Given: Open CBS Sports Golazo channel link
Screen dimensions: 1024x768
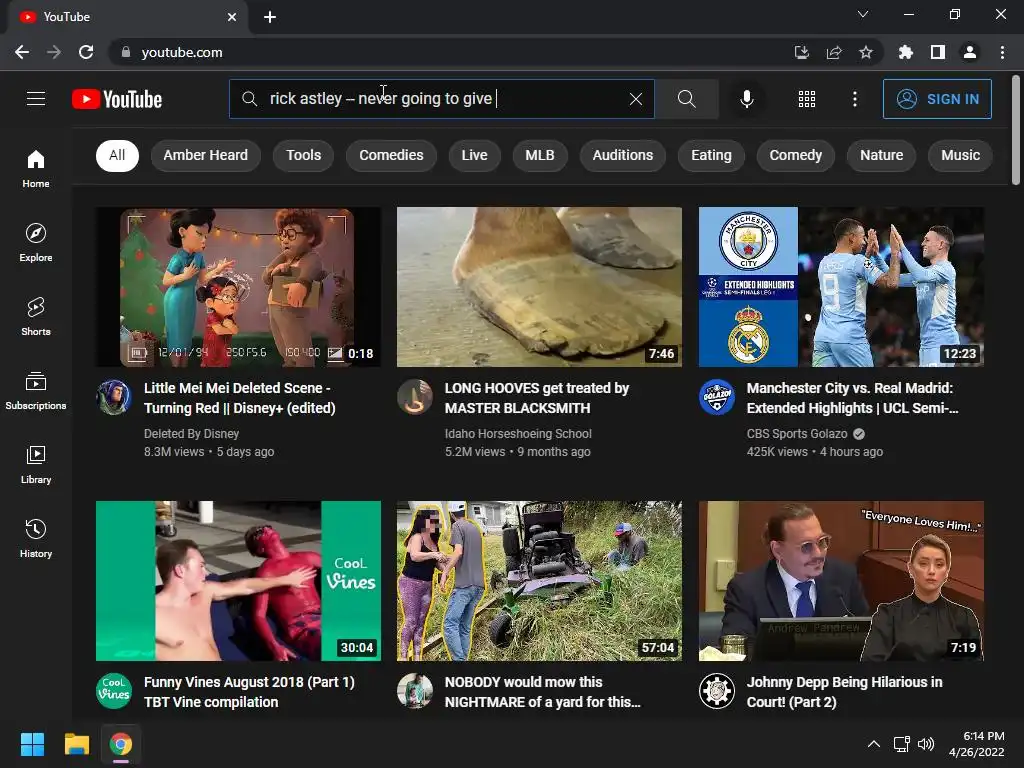Looking at the screenshot, I should (797, 434).
